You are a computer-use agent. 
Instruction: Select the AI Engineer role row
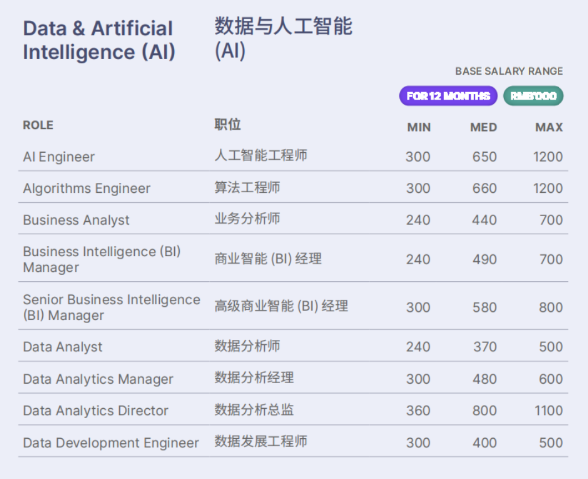pyautogui.click(x=293, y=156)
